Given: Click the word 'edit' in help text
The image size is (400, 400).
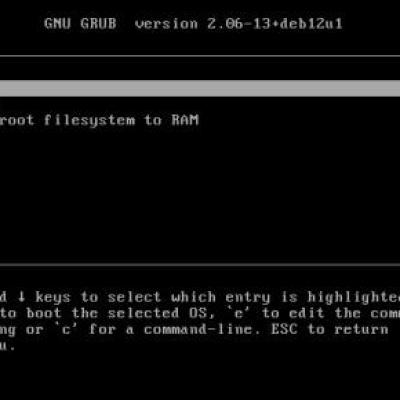Looking at the screenshot, I should pos(306,313).
